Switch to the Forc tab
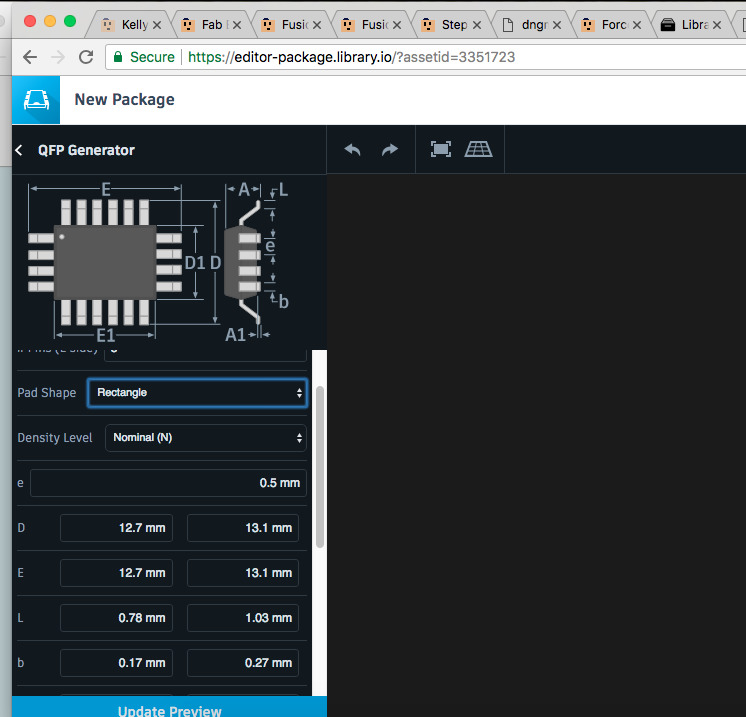The height and width of the screenshot is (717, 746). coord(609,25)
